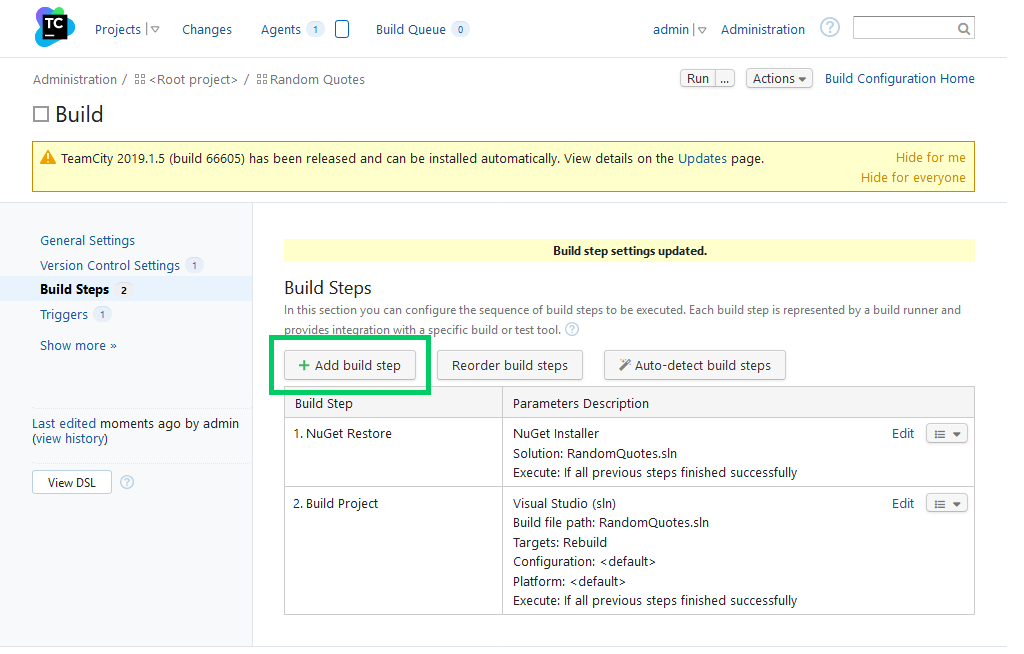Click the Run custom build ellipsis button

click(x=725, y=78)
